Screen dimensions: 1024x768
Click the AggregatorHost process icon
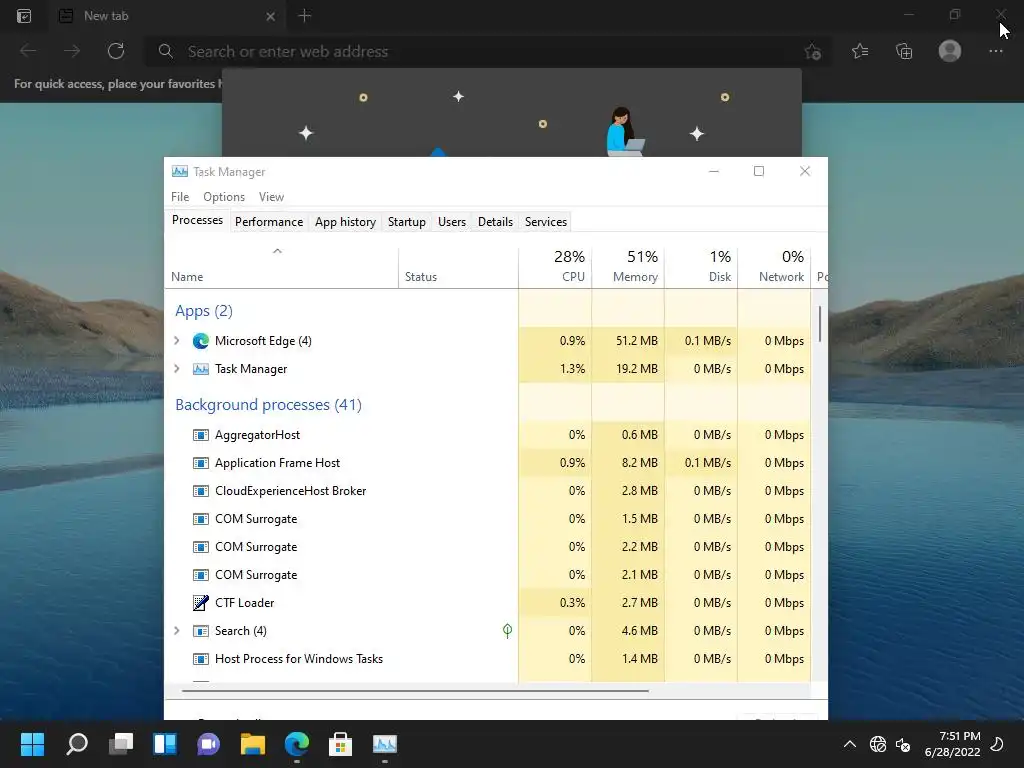pos(200,435)
